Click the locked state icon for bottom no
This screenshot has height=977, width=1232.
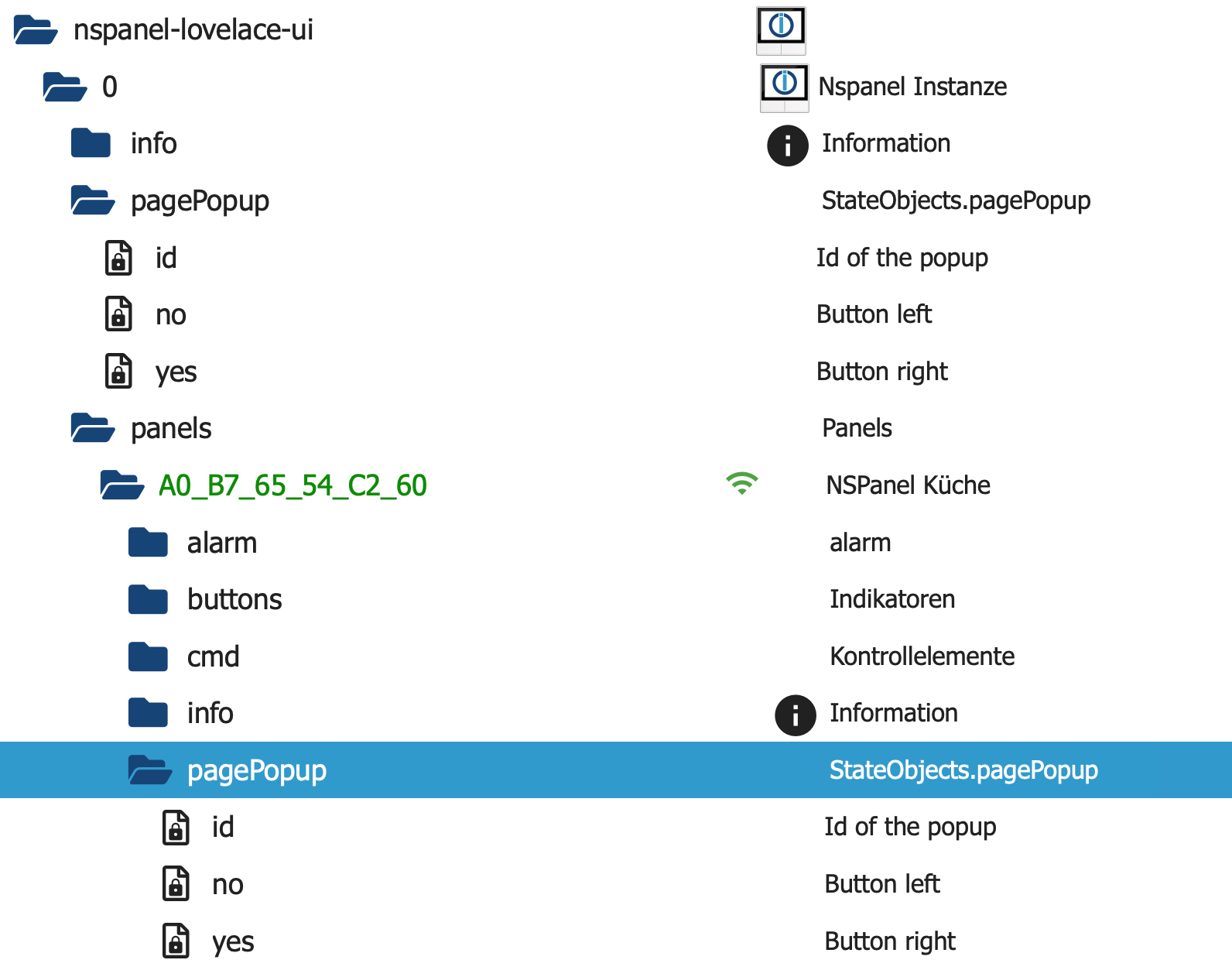(x=176, y=884)
